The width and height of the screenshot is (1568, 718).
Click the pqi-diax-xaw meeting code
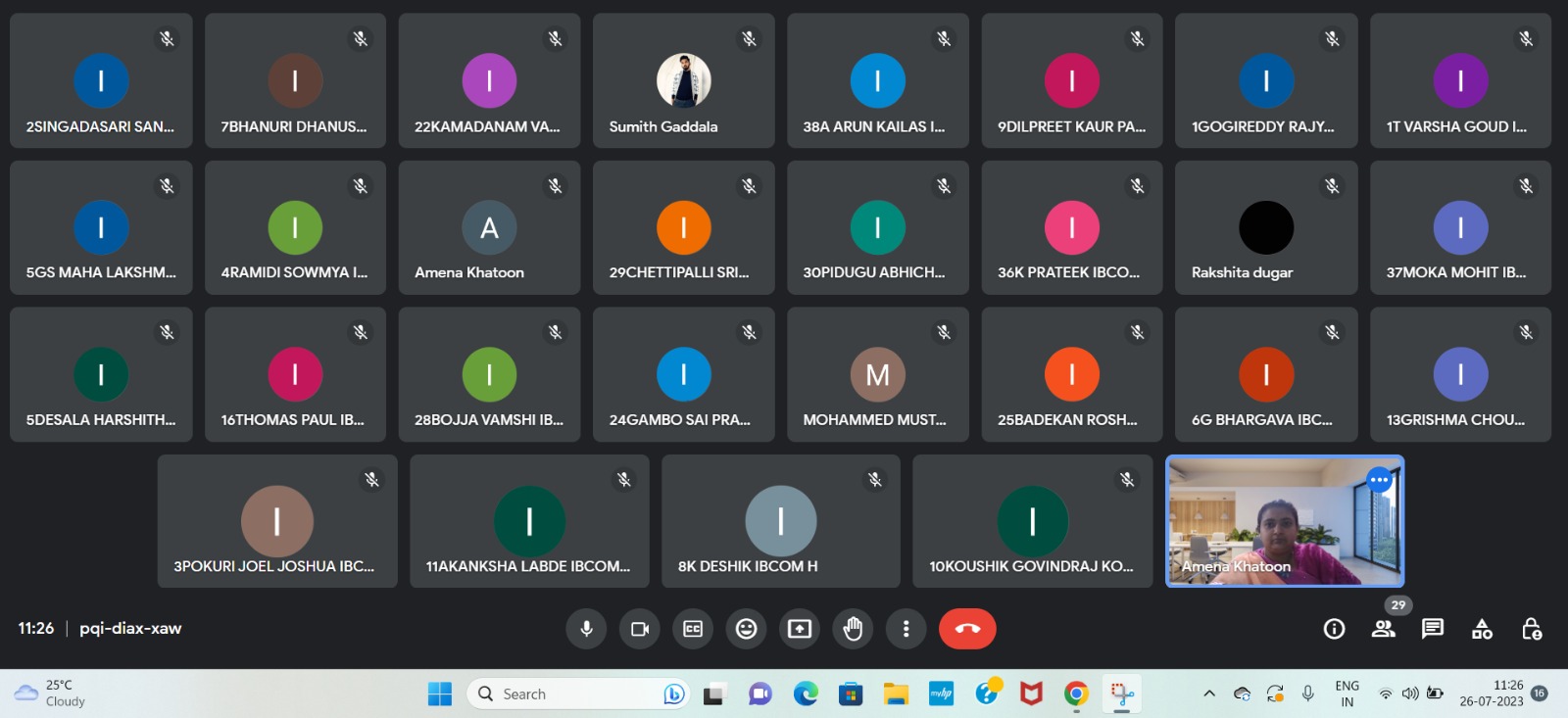point(130,629)
